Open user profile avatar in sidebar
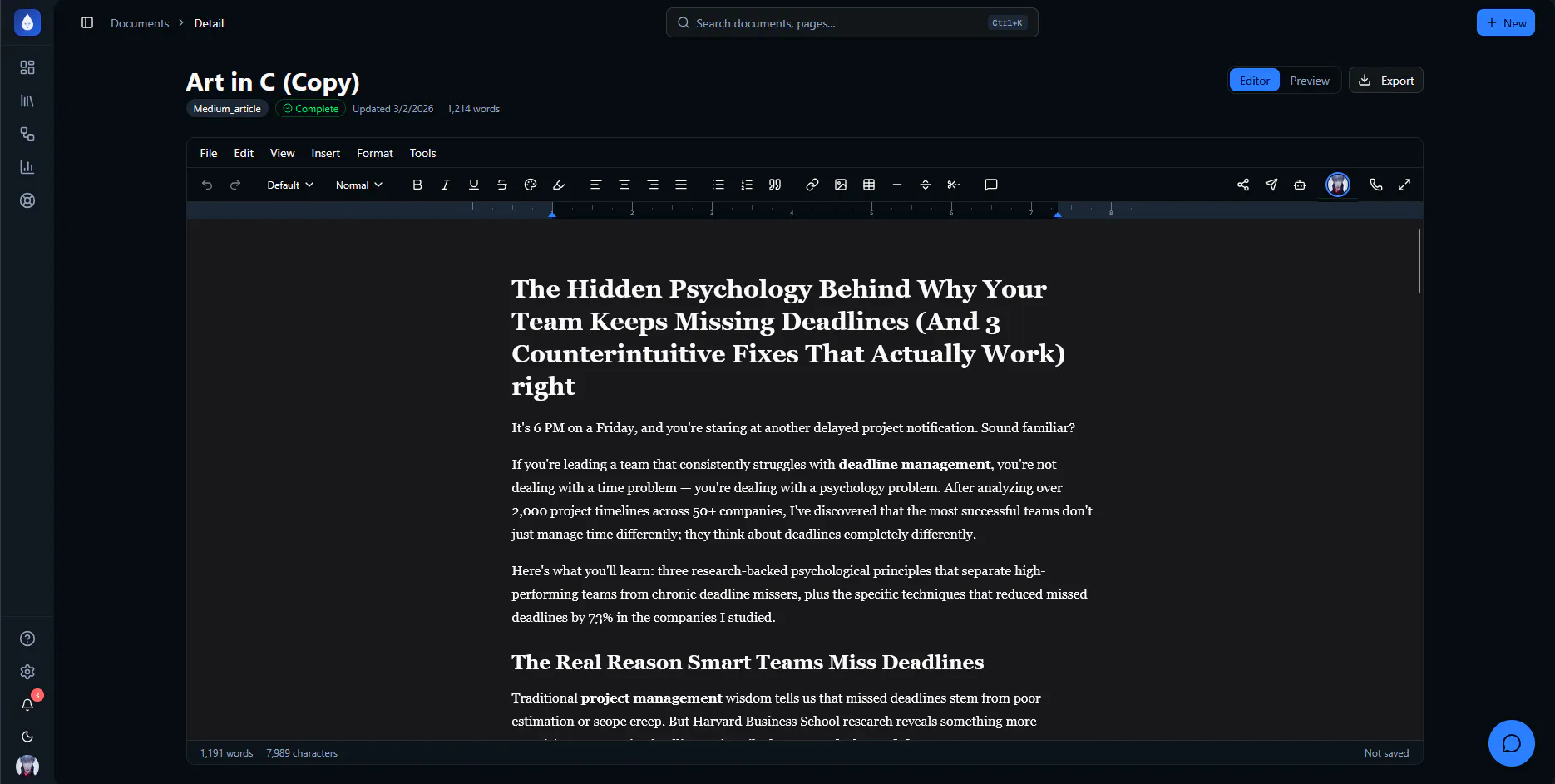 pos(27,766)
